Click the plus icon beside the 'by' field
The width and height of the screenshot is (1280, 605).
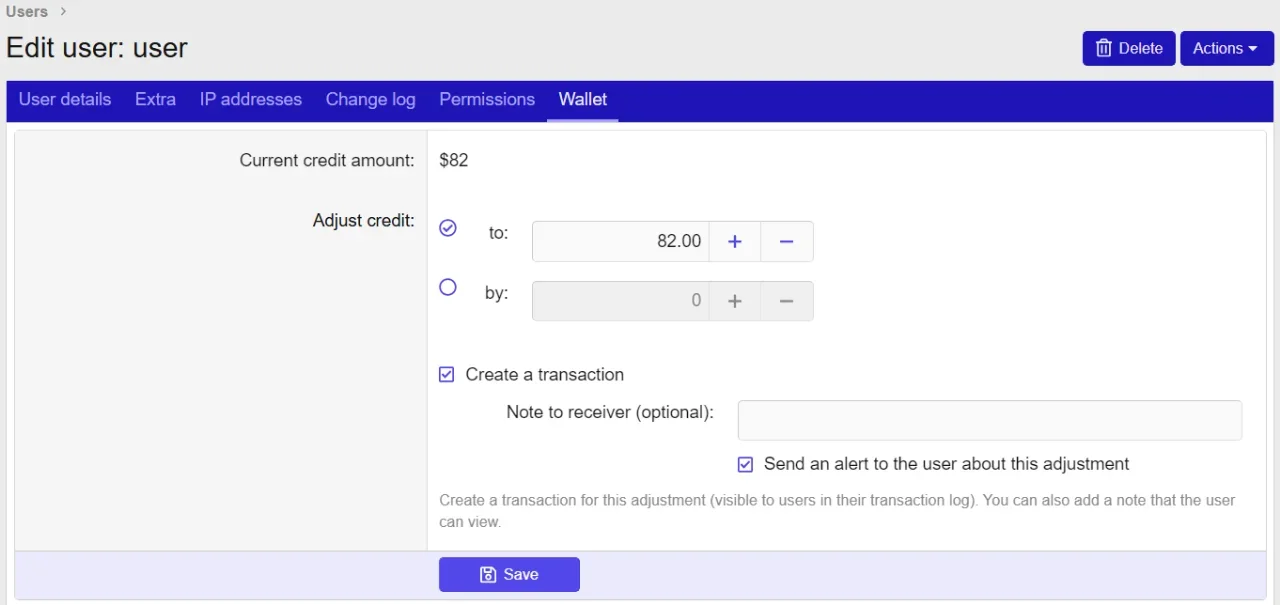click(734, 300)
